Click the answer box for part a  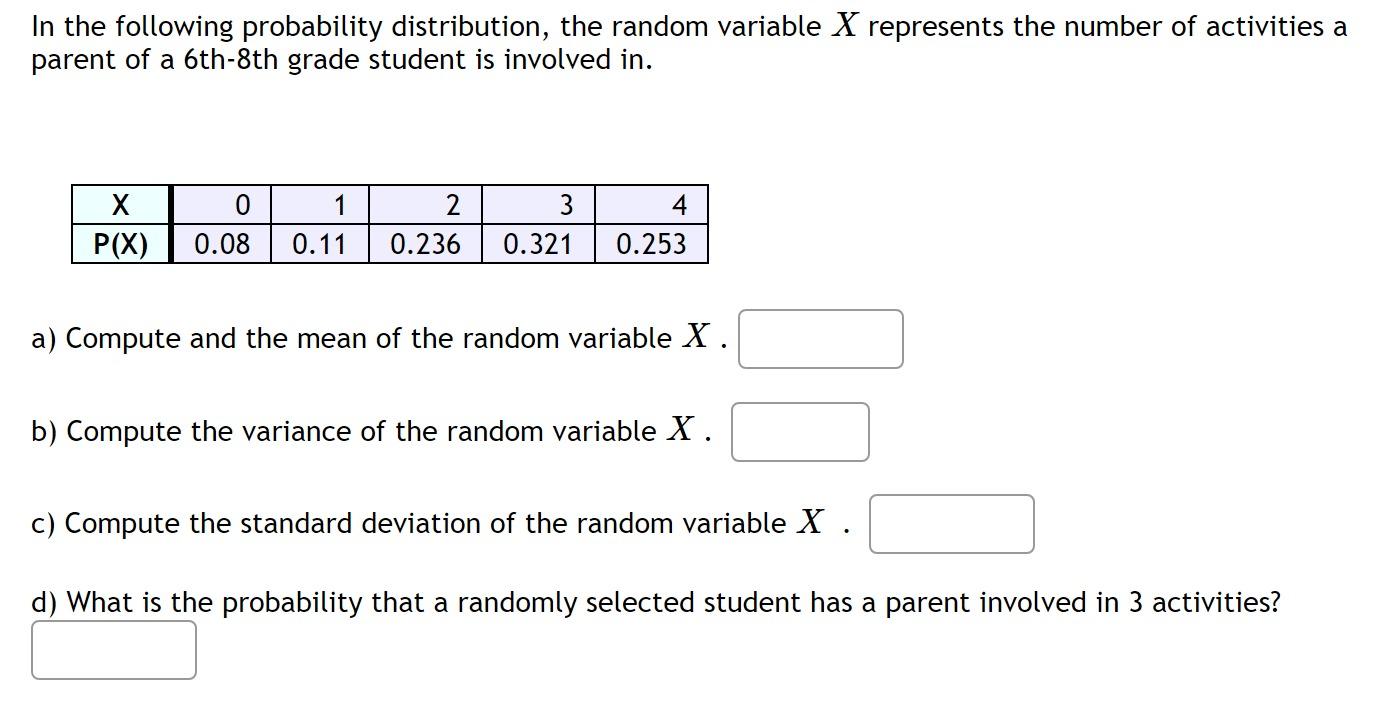820,339
